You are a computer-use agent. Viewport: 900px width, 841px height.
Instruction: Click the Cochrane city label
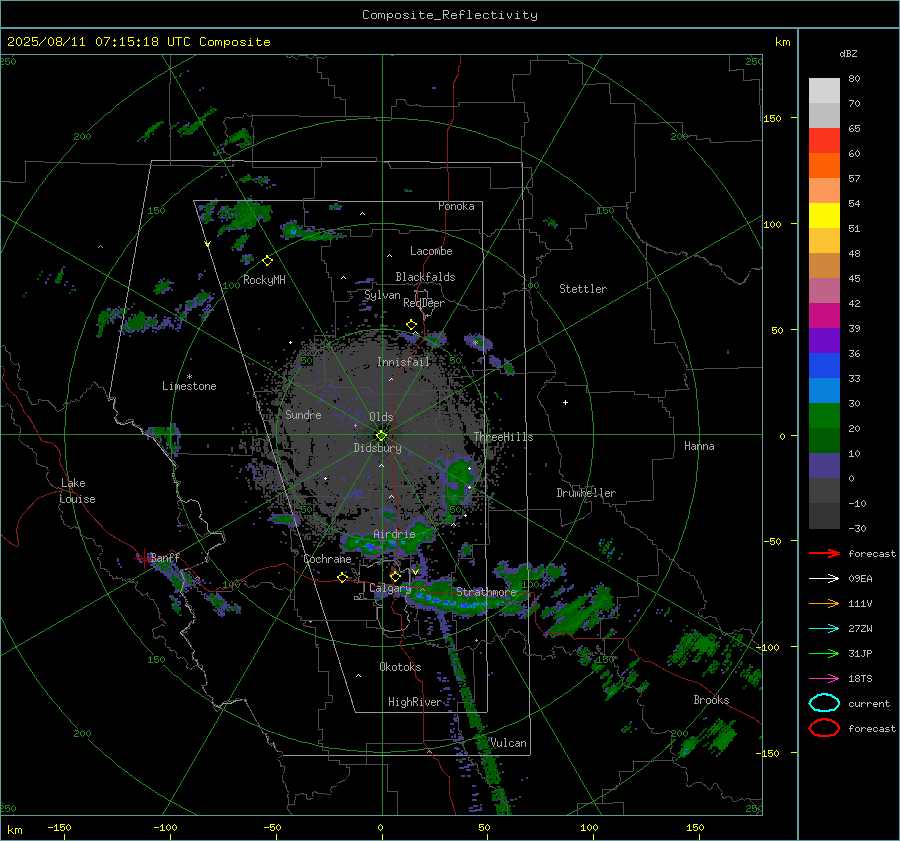(327, 559)
